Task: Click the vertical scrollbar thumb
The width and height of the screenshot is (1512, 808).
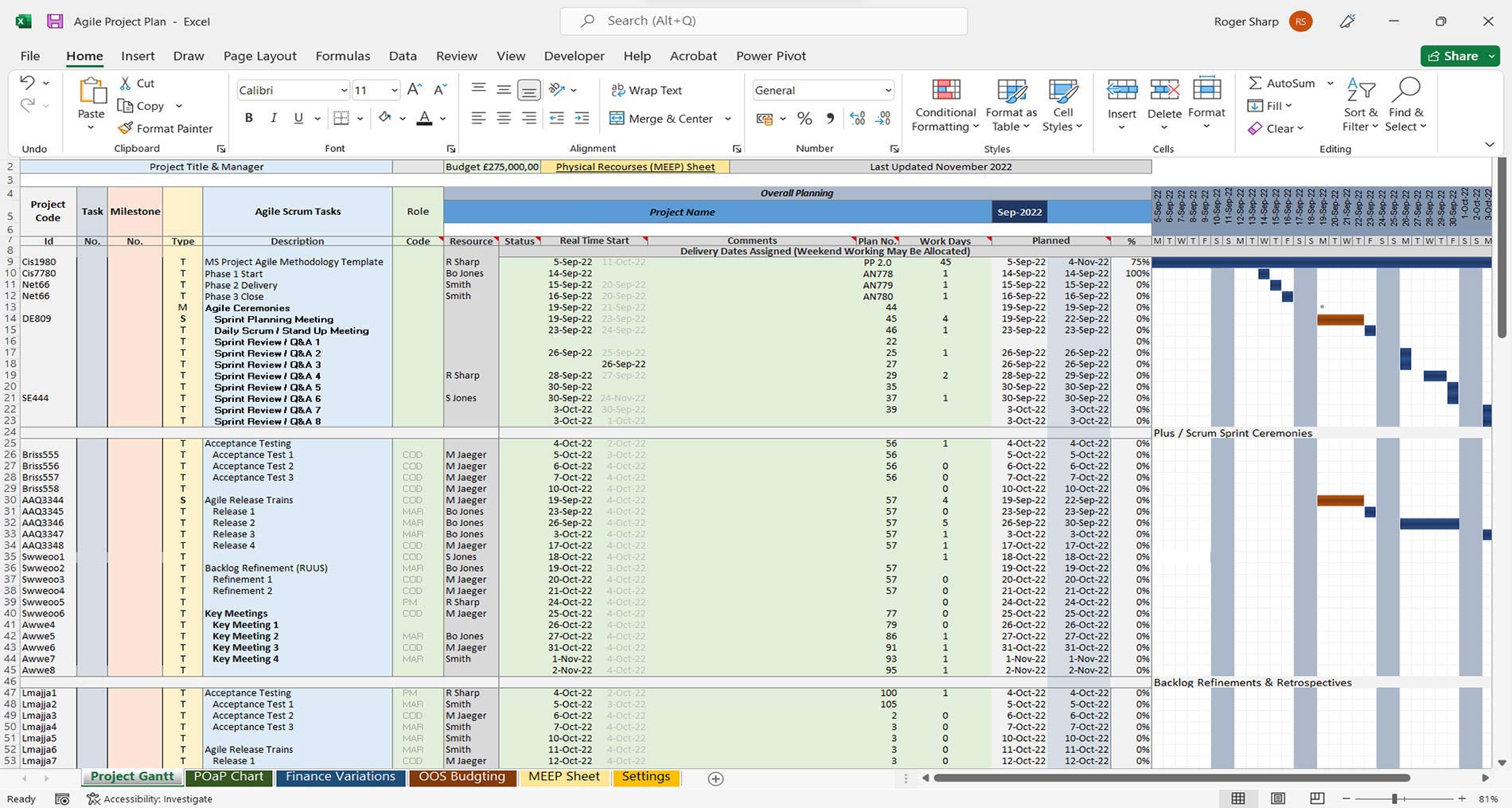Action: click(1502, 248)
